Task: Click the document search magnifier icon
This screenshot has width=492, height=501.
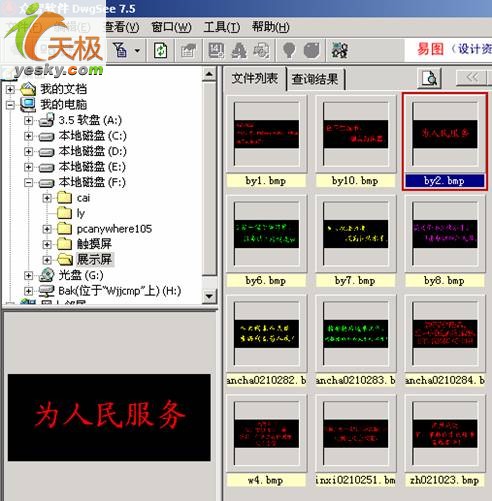Action: pyautogui.click(x=429, y=78)
